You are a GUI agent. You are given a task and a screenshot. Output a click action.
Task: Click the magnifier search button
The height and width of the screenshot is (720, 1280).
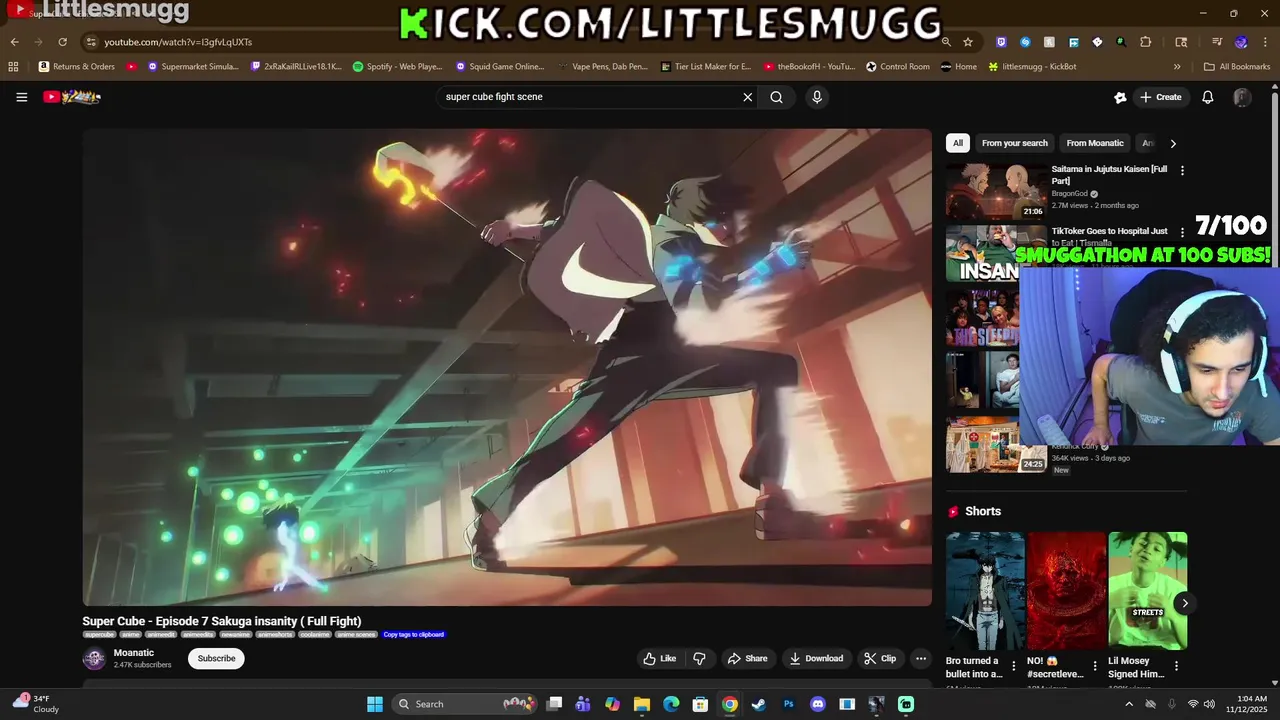[x=776, y=97]
